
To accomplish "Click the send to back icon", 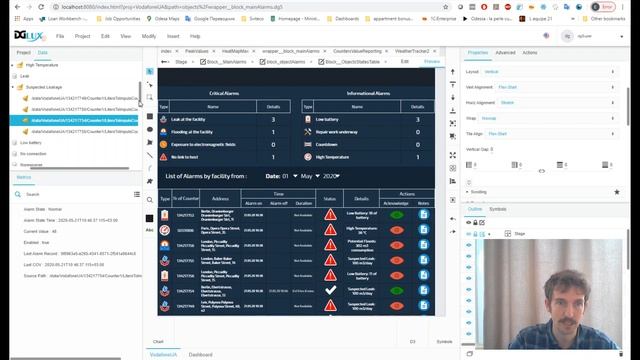I will tap(453, 110).
